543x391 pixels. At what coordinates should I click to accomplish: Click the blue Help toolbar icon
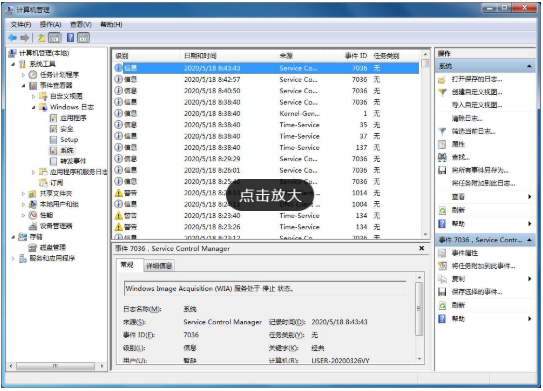tap(70, 37)
